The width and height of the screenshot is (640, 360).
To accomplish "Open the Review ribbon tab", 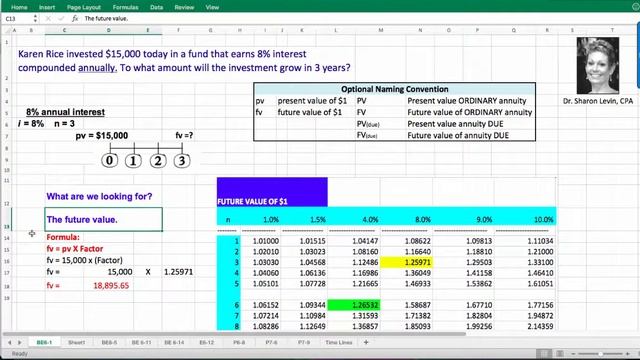I will [x=184, y=7].
